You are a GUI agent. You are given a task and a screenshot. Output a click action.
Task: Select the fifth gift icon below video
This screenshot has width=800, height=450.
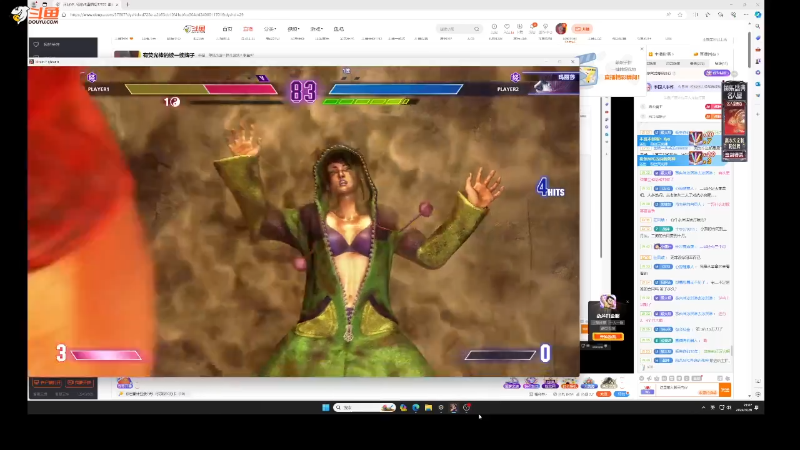tap(589, 383)
